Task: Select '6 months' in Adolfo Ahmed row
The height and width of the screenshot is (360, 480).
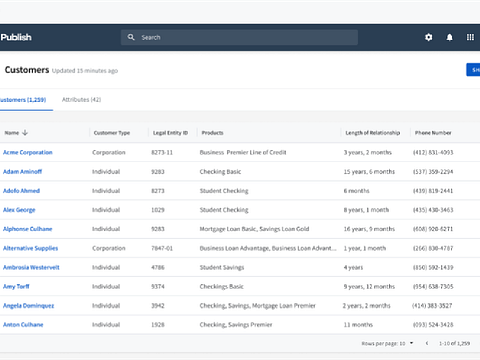Action: point(356,191)
